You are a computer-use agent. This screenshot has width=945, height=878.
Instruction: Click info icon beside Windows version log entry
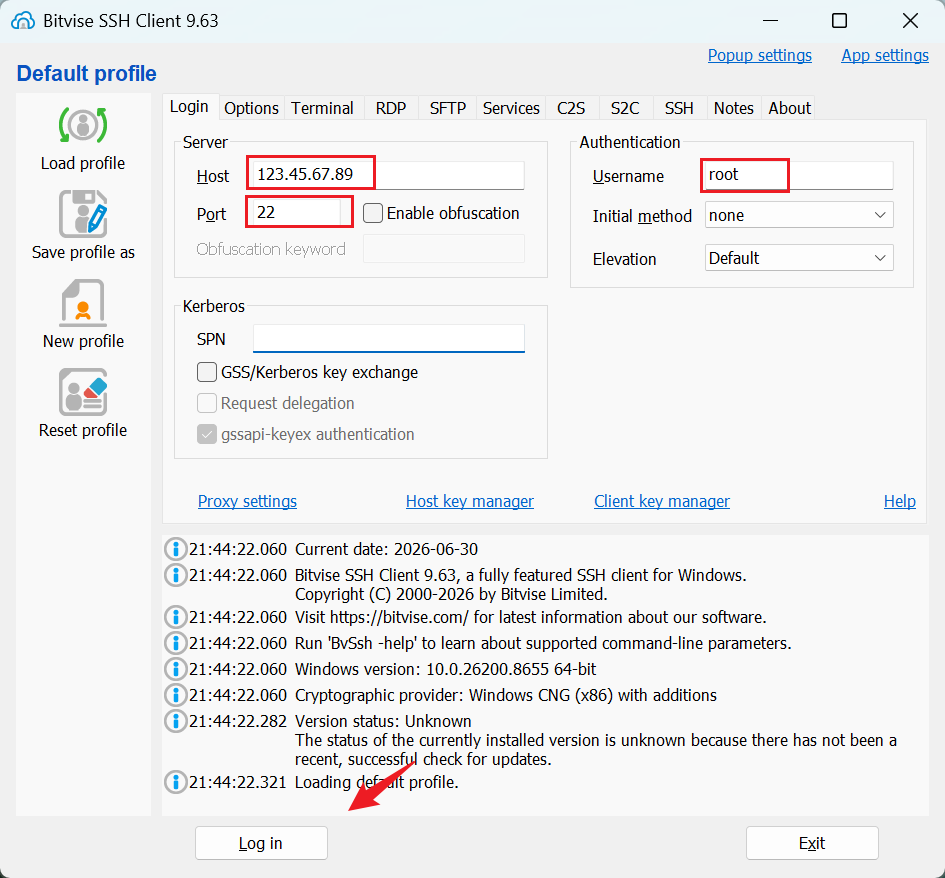click(x=175, y=669)
